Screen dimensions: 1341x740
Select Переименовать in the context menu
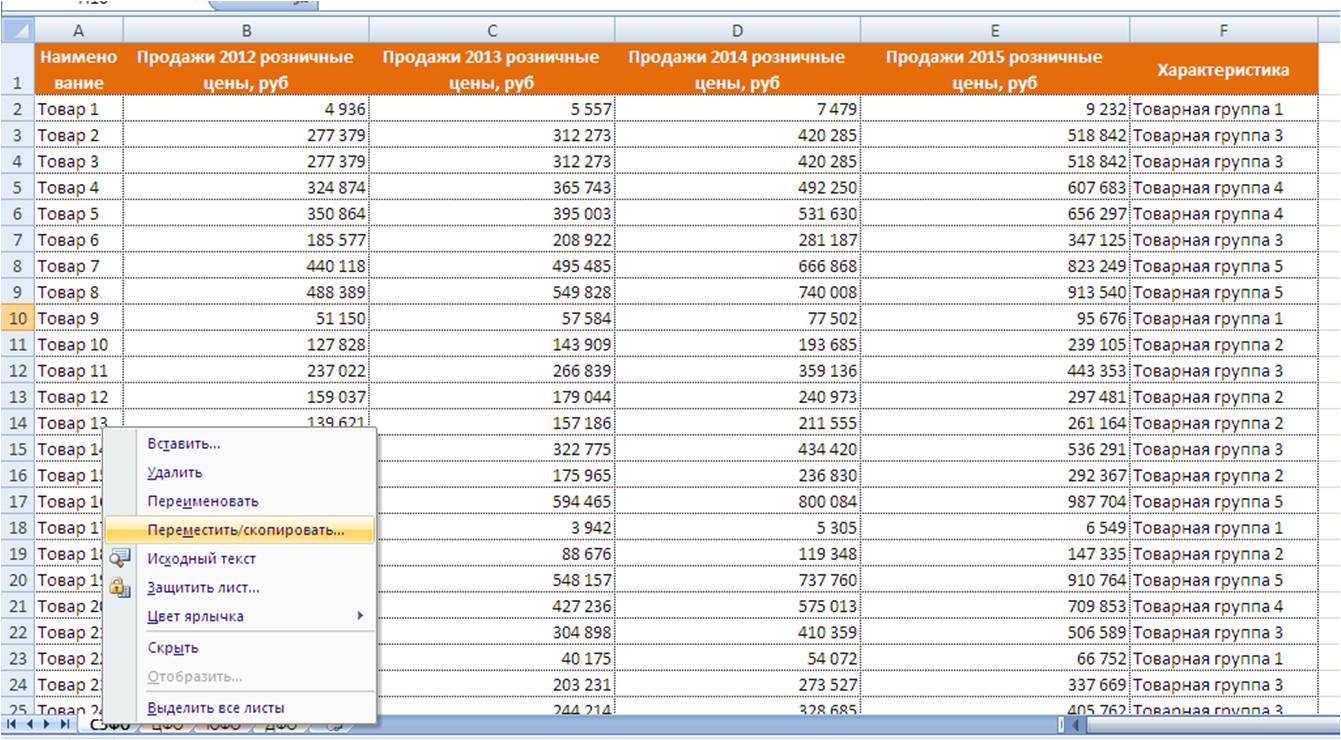203,501
